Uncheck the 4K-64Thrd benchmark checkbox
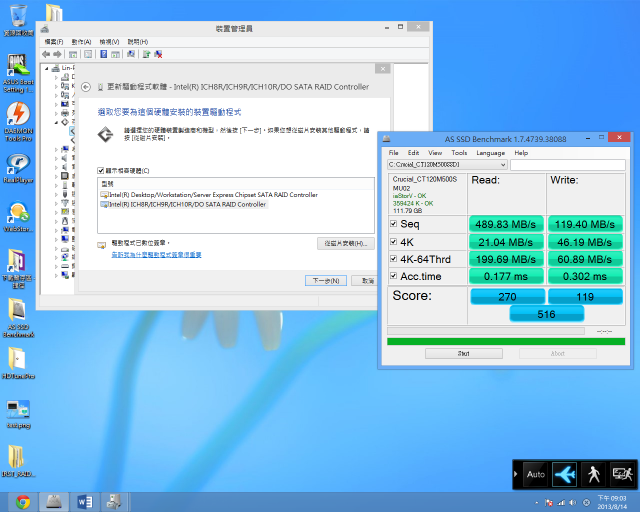Image resolution: width=640 pixels, height=512 pixels. (393, 259)
